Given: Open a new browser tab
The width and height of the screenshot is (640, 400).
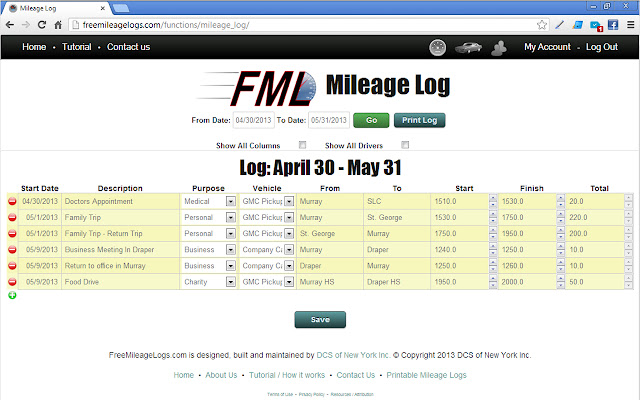Looking at the screenshot, I should pyautogui.click(x=121, y=8).
